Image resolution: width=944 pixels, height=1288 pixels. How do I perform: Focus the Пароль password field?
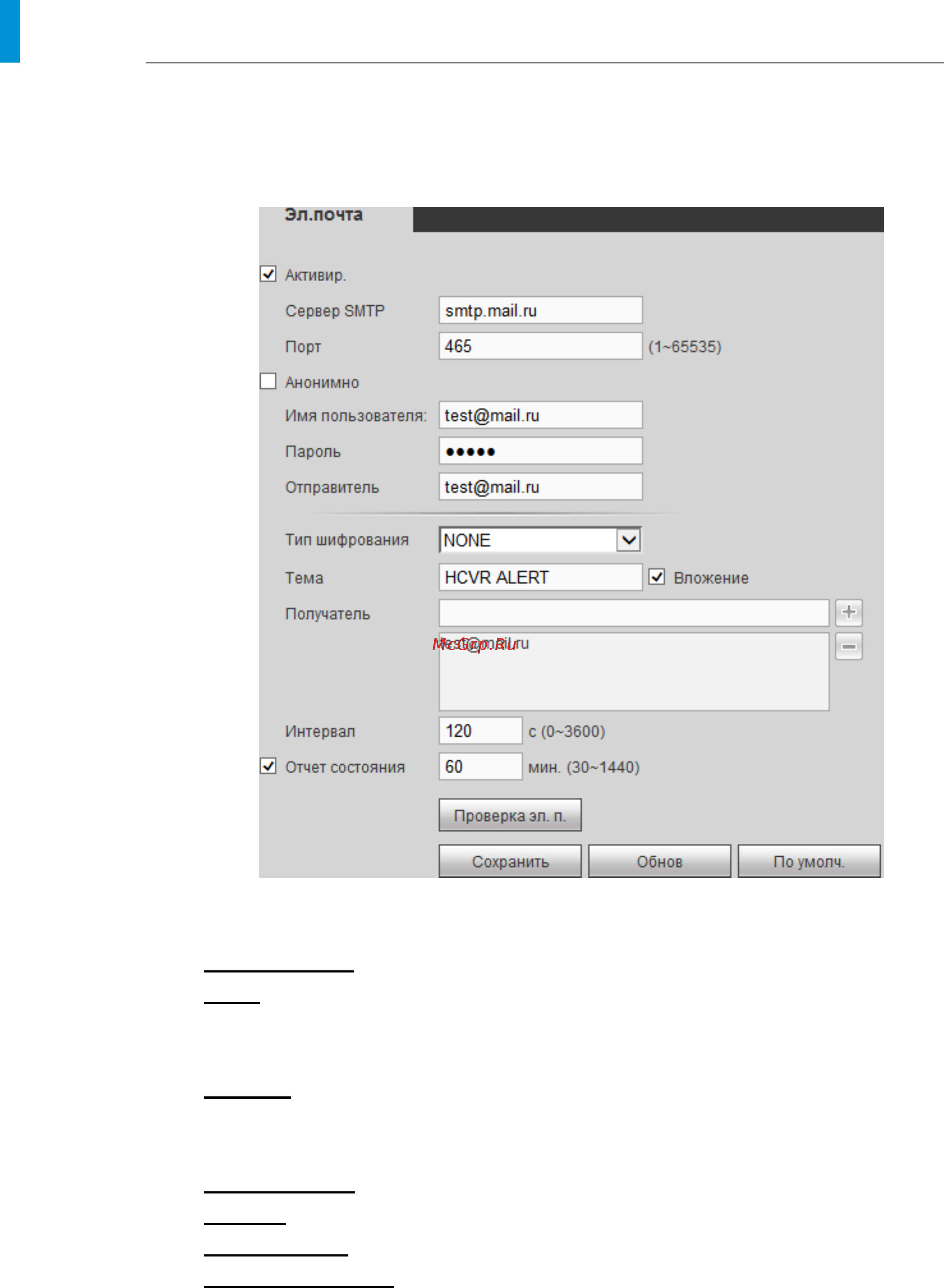[541, 451]
